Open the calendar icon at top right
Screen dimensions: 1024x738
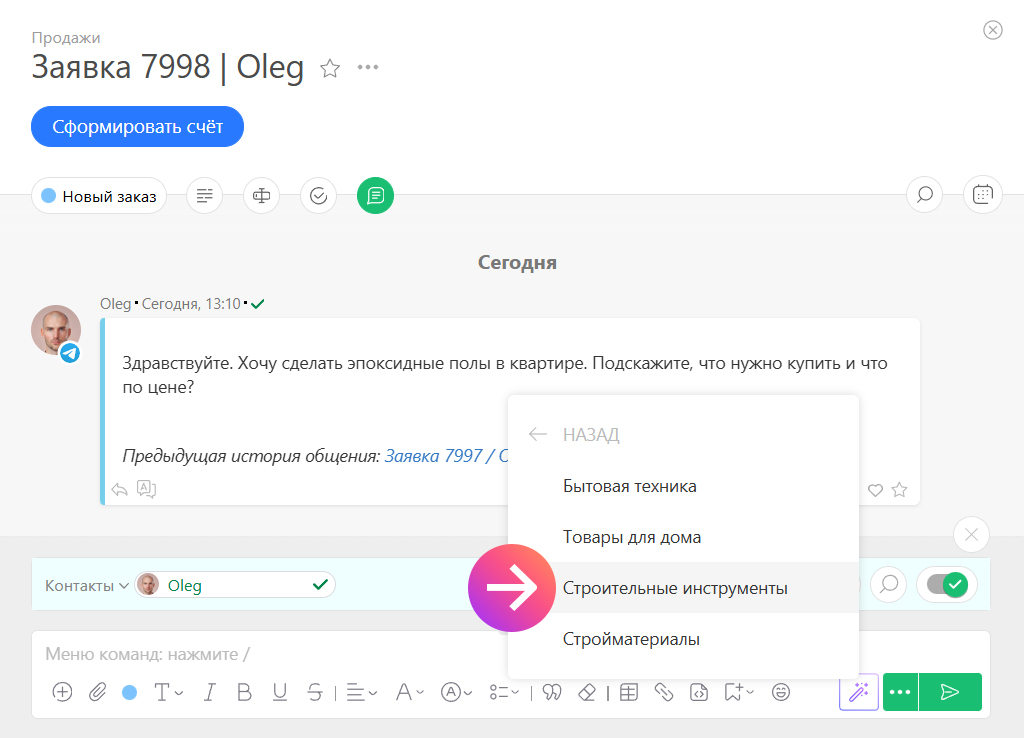point(982,195)
